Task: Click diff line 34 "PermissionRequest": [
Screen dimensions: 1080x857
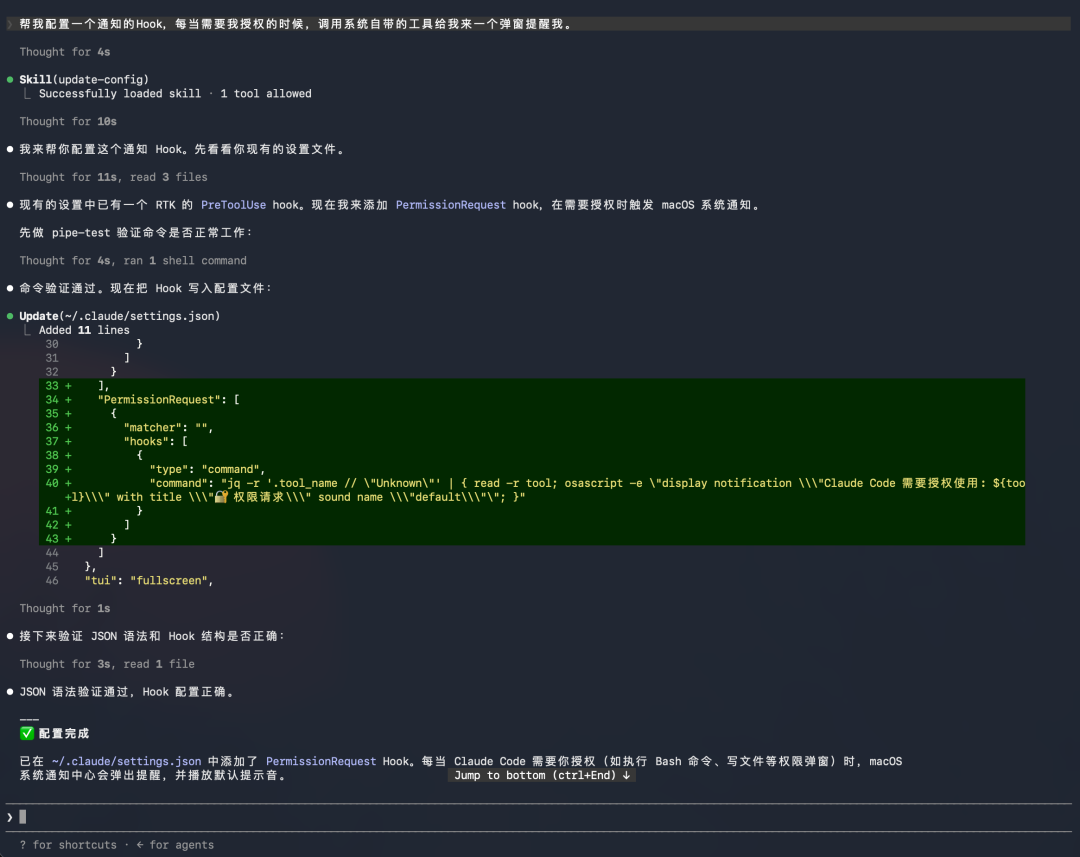Action: (x=532, y=400)
